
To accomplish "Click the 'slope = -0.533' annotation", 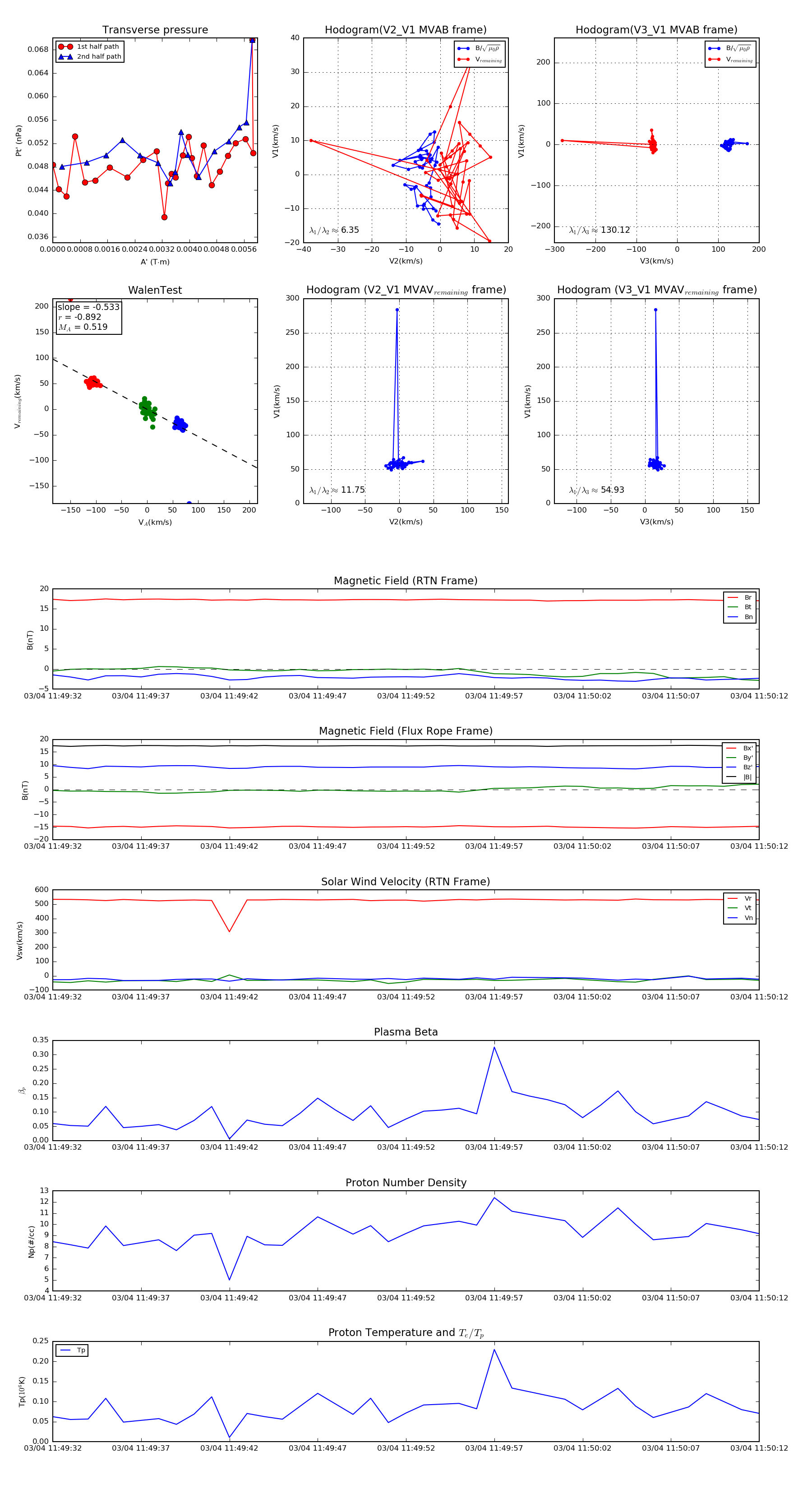I will point(88,307).
